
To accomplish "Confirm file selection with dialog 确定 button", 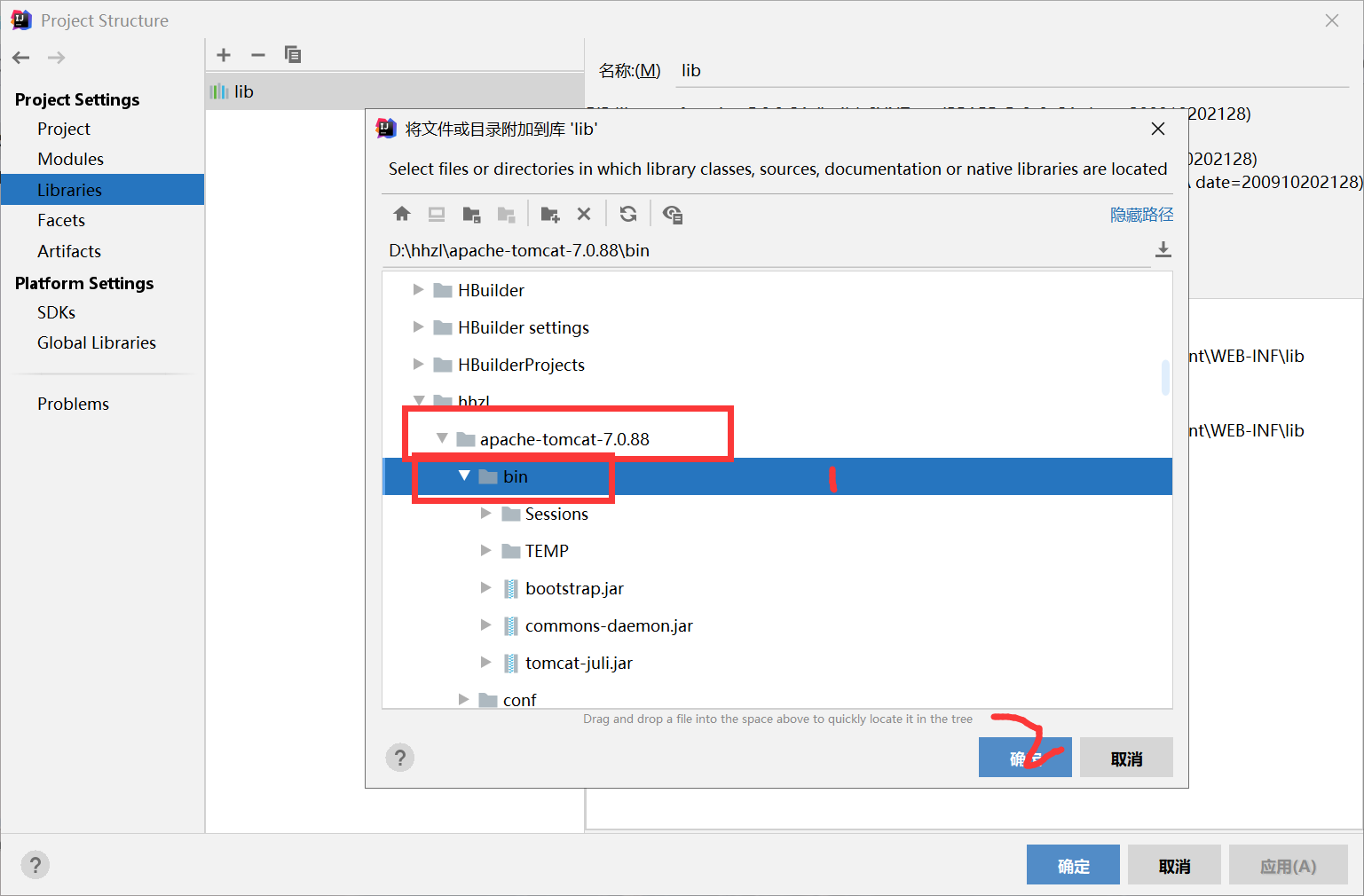I will [1025, 758].
